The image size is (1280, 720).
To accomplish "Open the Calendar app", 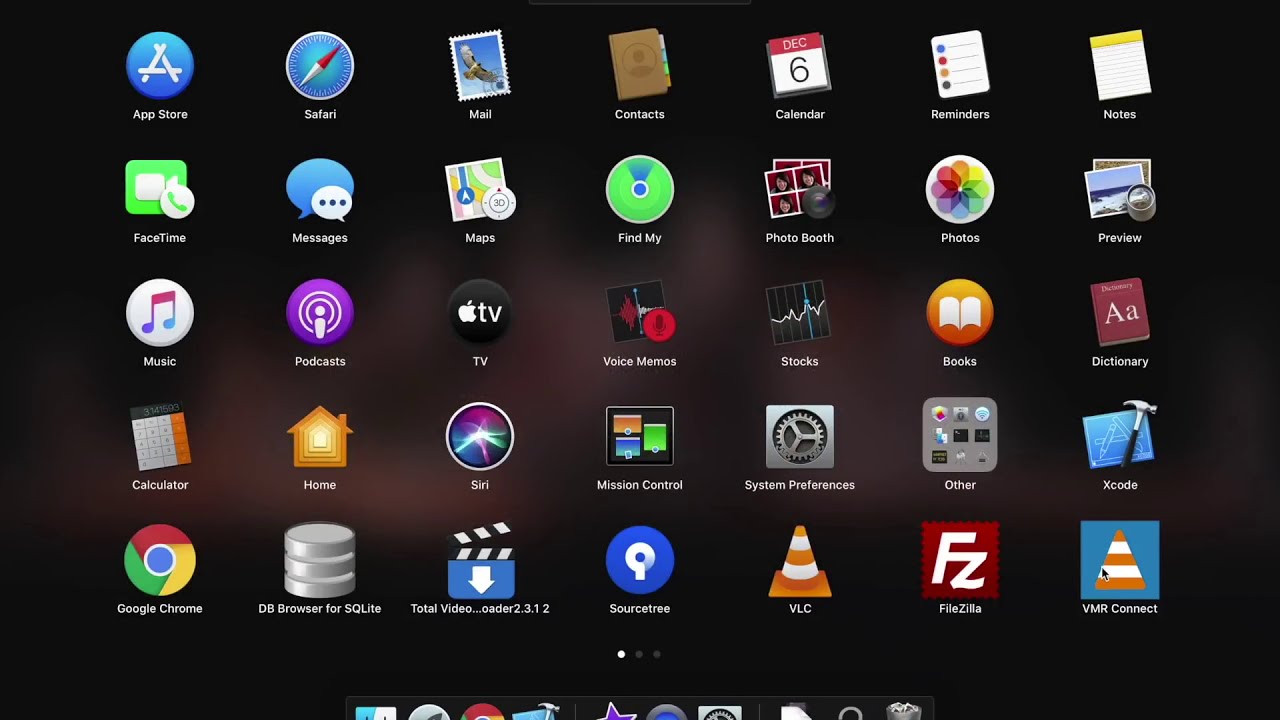I will coord(800,66).
